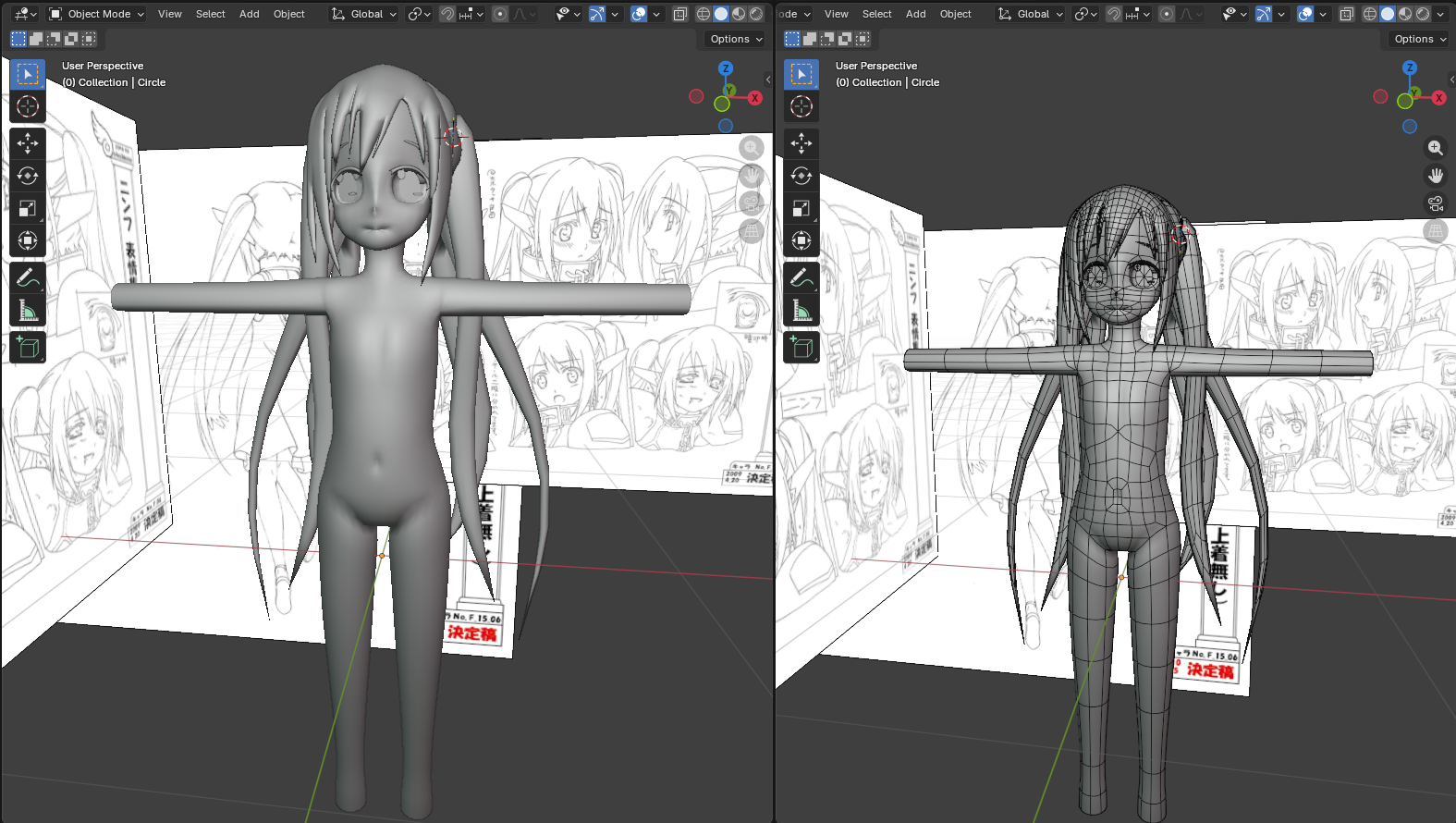The height and width of the screenshot is (823, 1456).
Task: Select the Measure tool in right viewport
Action: point(801,310)
